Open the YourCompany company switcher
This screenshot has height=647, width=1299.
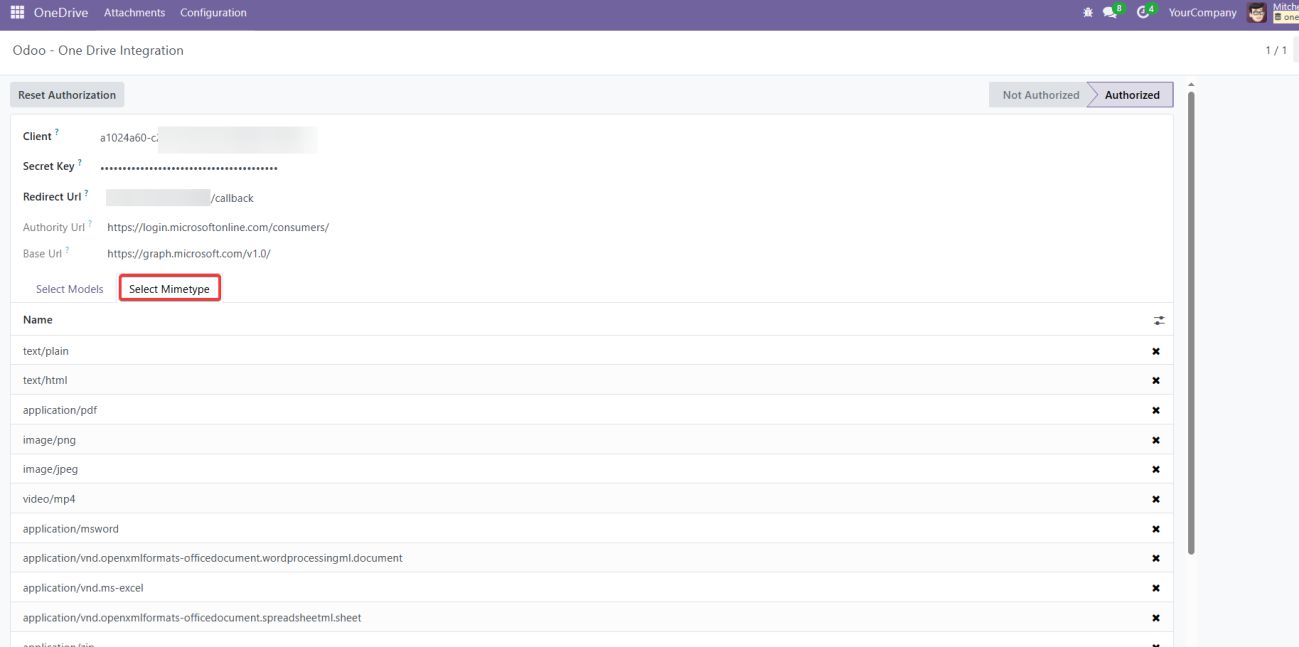coord(1202,13)
